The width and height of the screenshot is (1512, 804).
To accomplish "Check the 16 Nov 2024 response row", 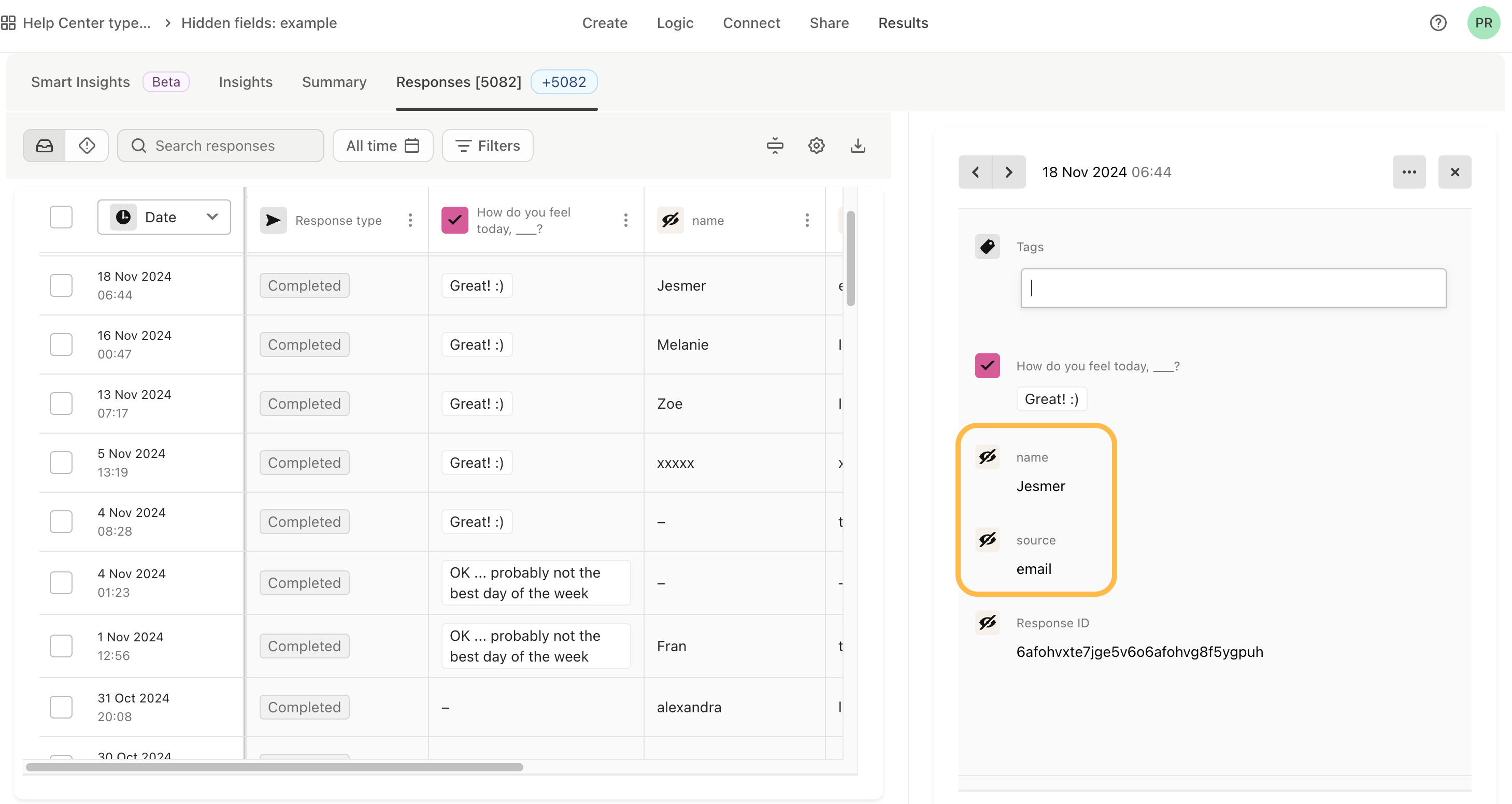I will tap(61, 344).
